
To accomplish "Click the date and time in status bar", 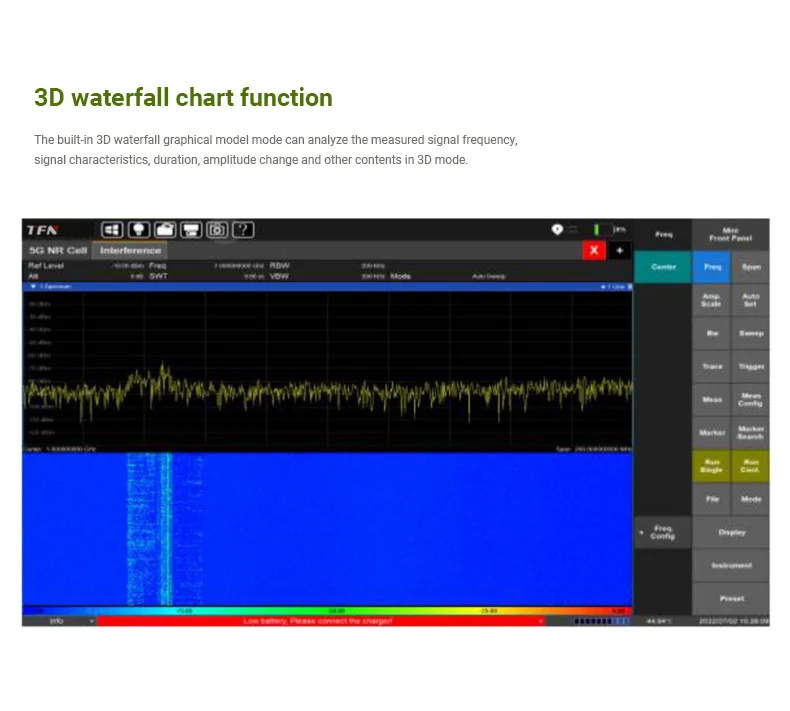I will click(734, 621).
